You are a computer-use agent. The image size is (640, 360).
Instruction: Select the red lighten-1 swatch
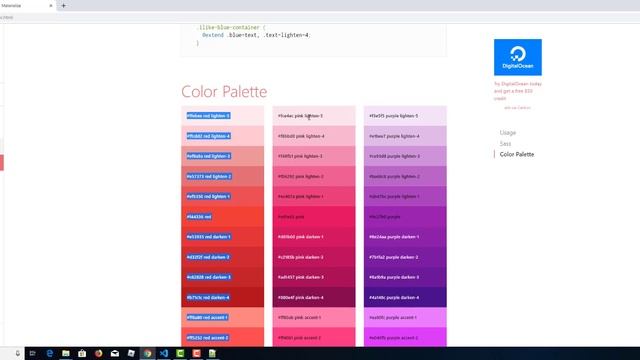click(222, 196)
